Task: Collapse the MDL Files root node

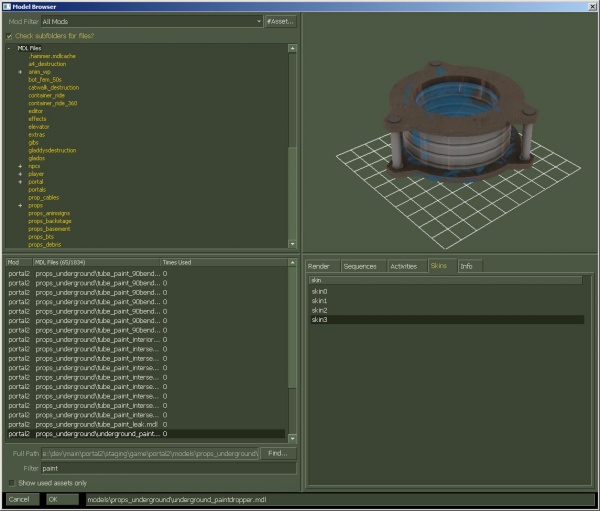Action: (x=9, y=48)
